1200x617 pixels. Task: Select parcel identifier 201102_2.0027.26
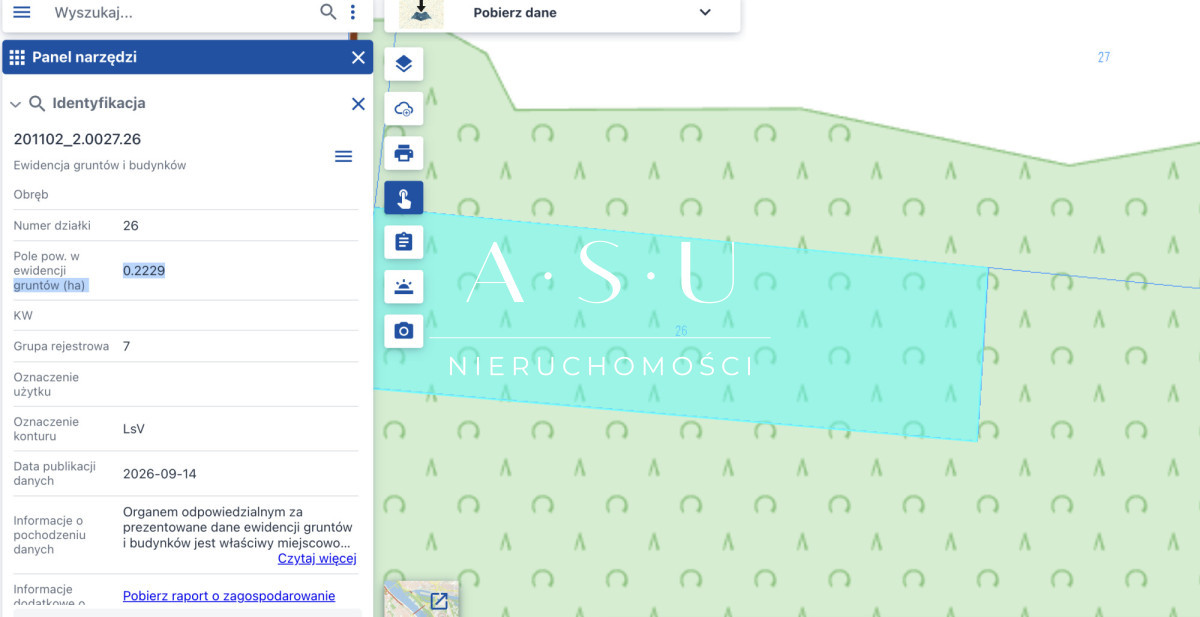tap(77, 139)
